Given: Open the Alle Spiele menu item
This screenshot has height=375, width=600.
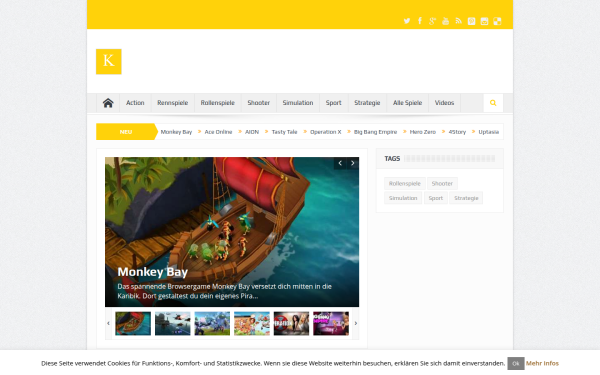Looking at the screenshot, I should pos(408,103).
